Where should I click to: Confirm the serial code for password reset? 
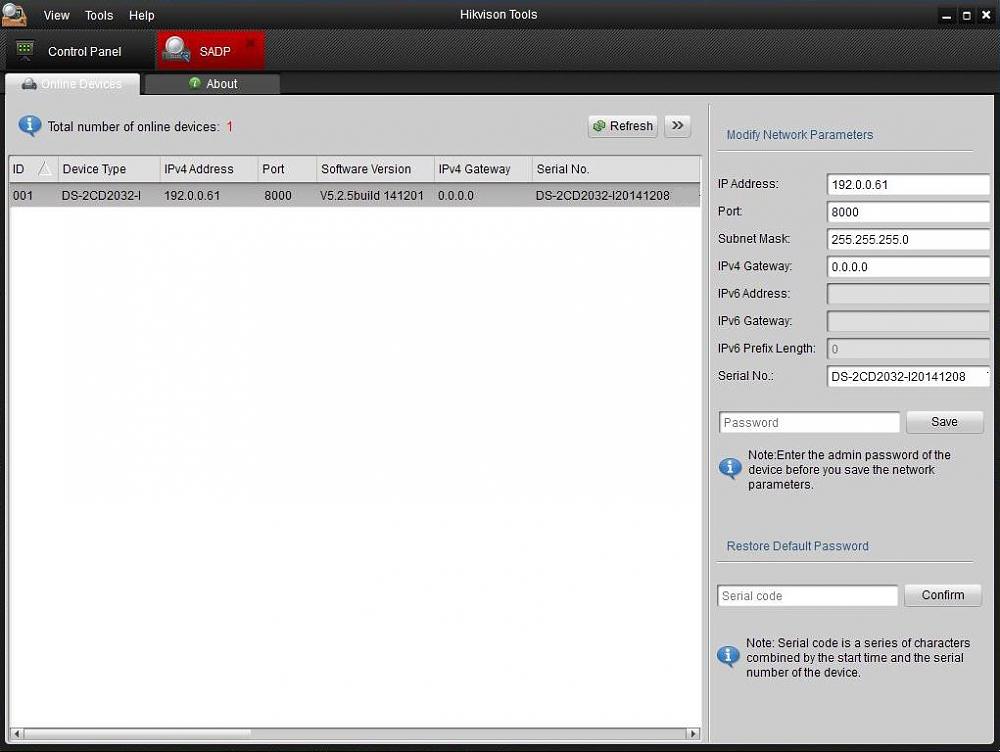[x=942, y=595]
